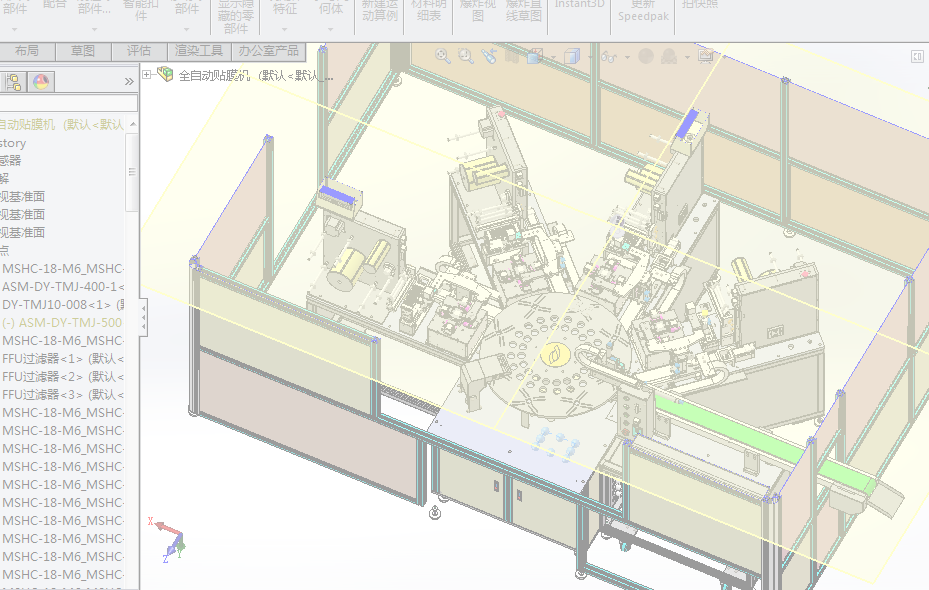Click the 材料明细表 ribbon button

[428, 11]
